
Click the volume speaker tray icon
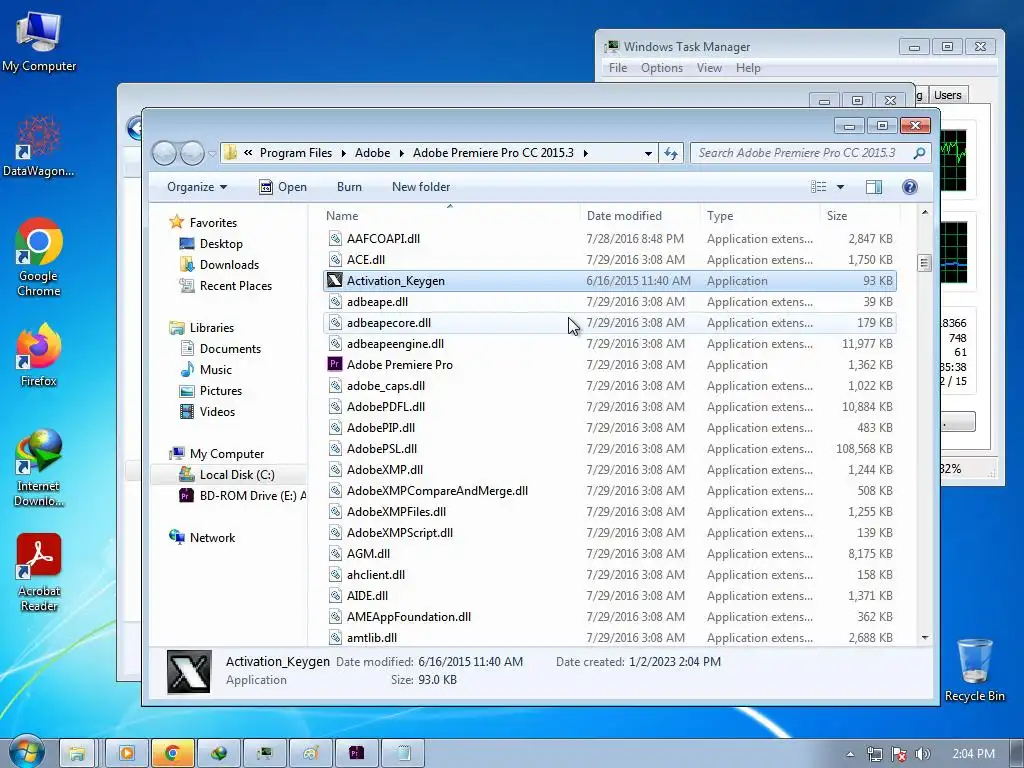[x=923, y=754]
